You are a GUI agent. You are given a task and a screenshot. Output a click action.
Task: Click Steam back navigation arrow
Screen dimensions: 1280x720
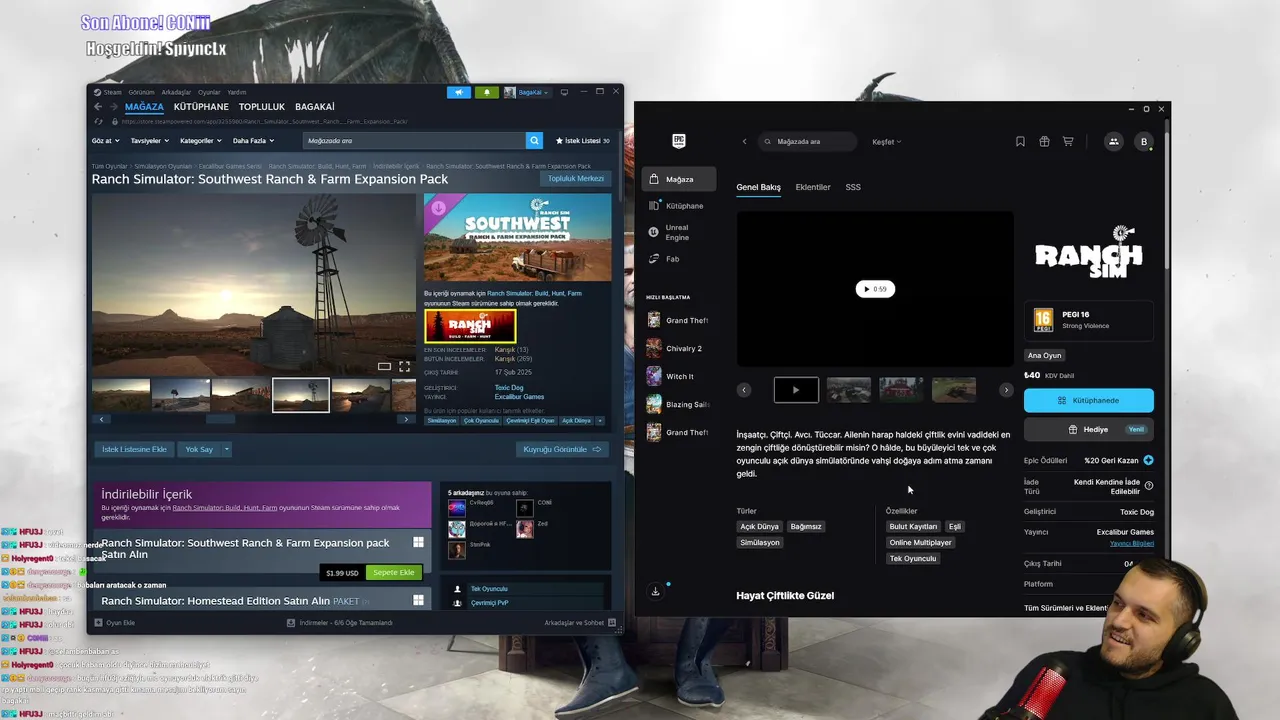pos(98,107)
